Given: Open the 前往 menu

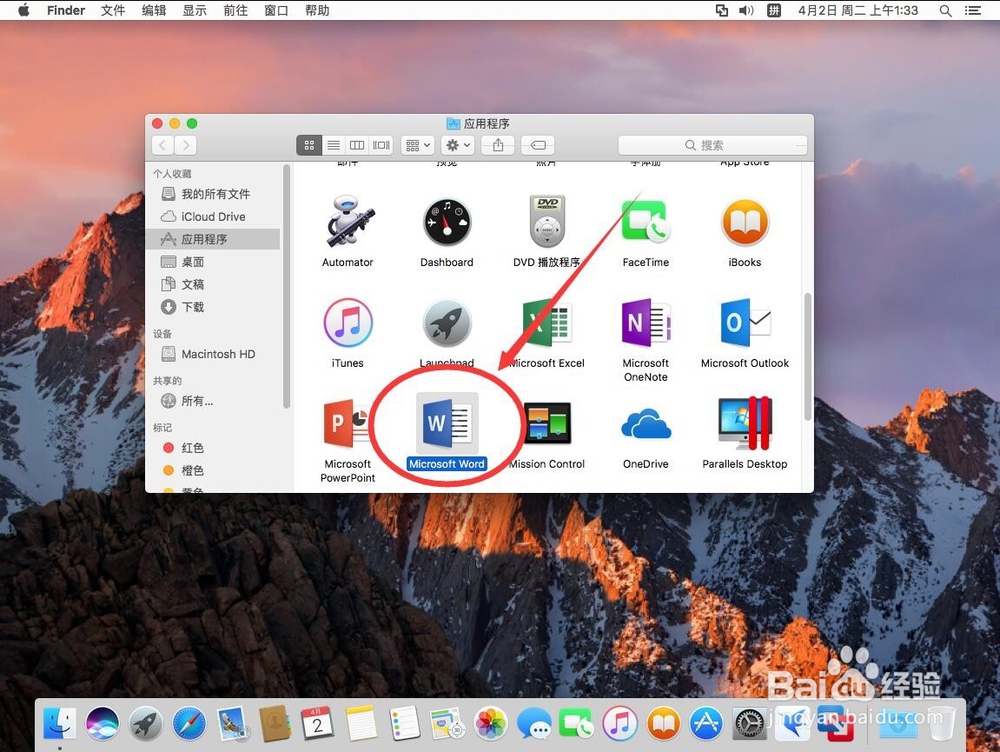Looking at the screenshot, I should [x=235, y=10].
